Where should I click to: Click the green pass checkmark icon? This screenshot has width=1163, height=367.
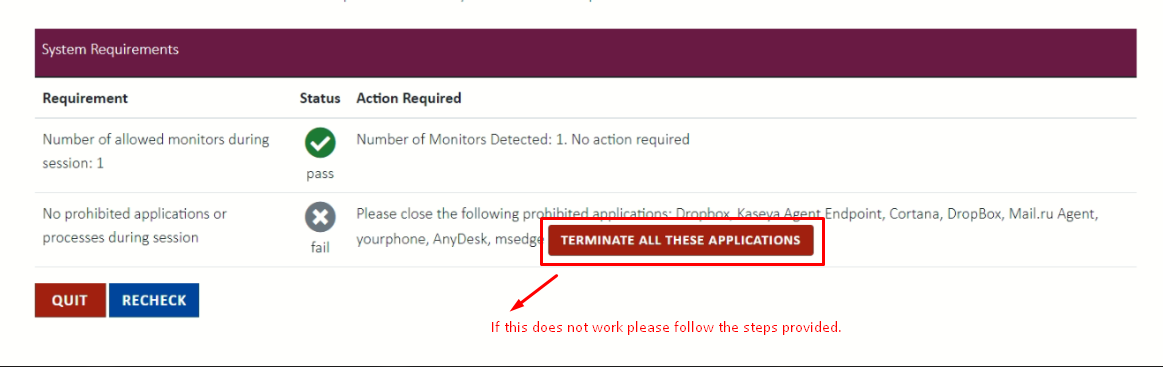320,143
